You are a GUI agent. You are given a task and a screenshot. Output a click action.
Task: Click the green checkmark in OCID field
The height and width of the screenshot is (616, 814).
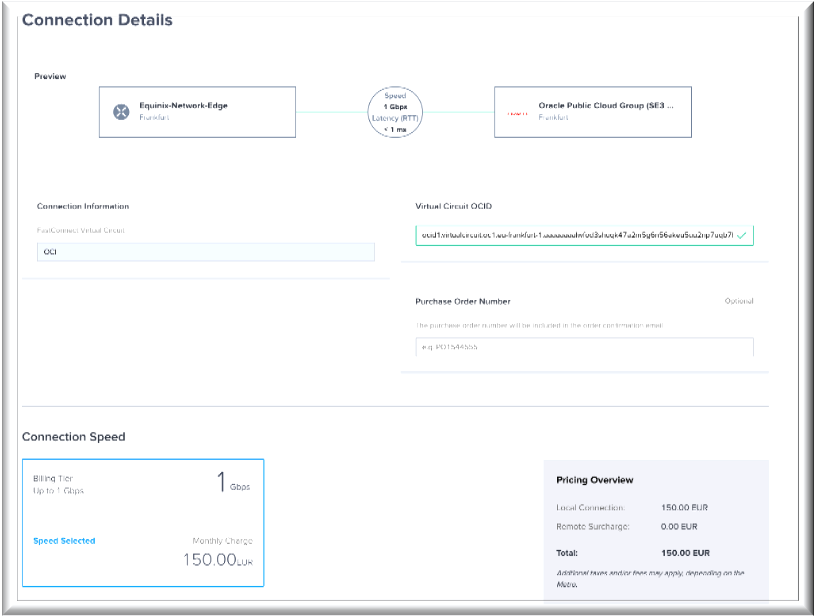coord(741,236)
